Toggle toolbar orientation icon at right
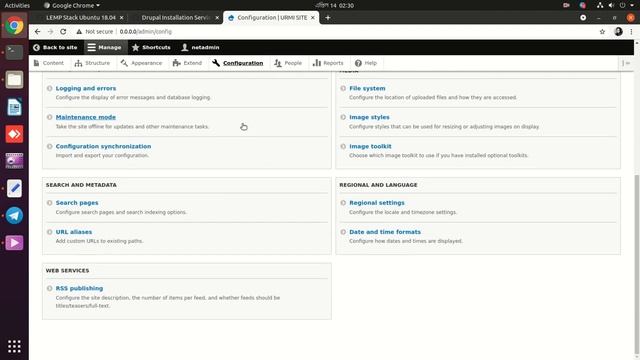This screenshot has width=640, height=360. (626, 63)
